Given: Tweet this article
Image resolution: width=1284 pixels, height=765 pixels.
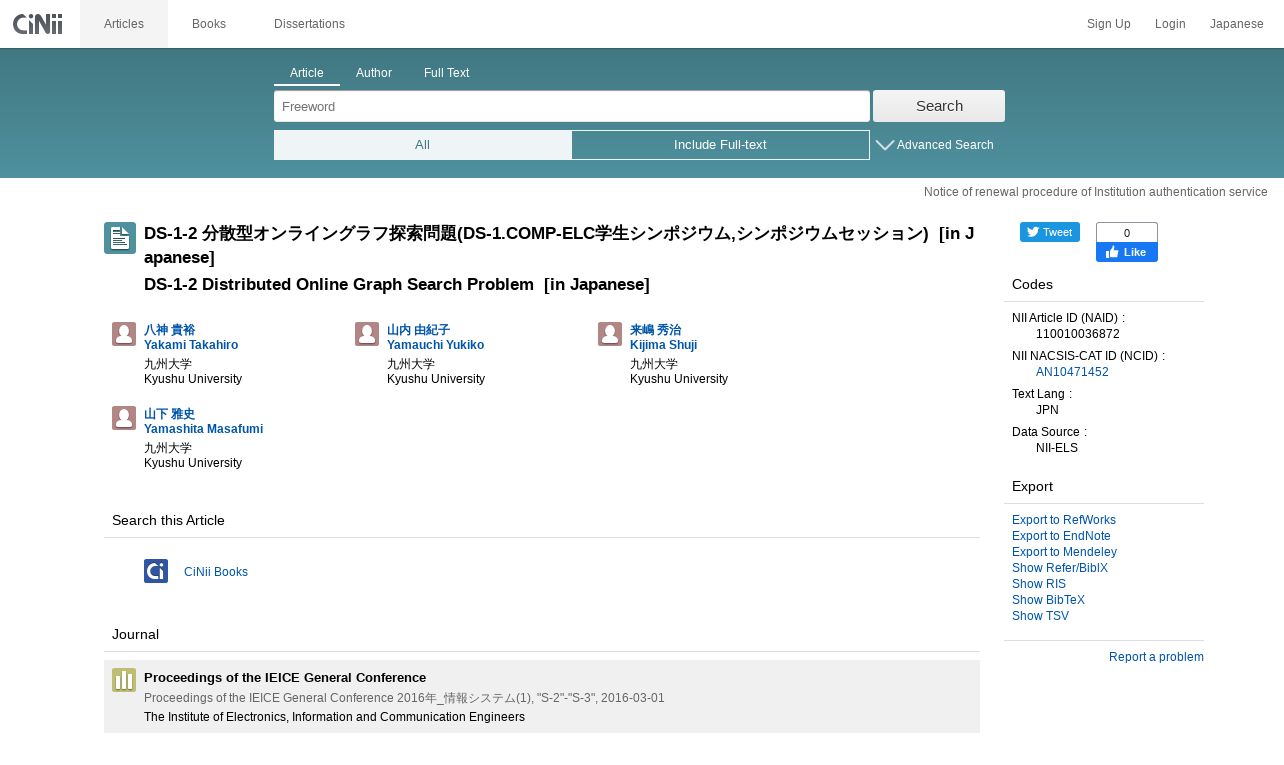Looking at the screenshot, I should pos(1050,232).
